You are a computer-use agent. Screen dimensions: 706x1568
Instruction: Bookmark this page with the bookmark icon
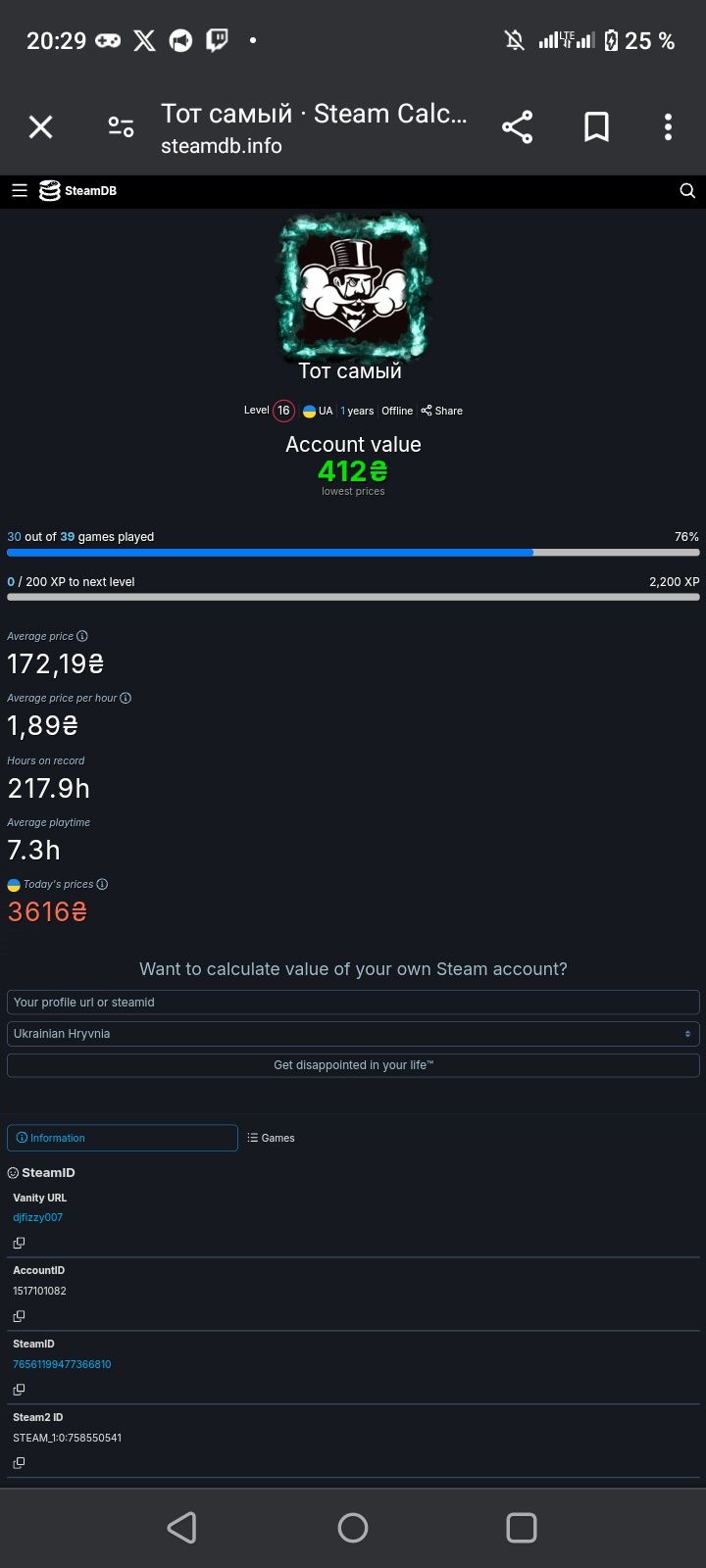click(597, 127)
